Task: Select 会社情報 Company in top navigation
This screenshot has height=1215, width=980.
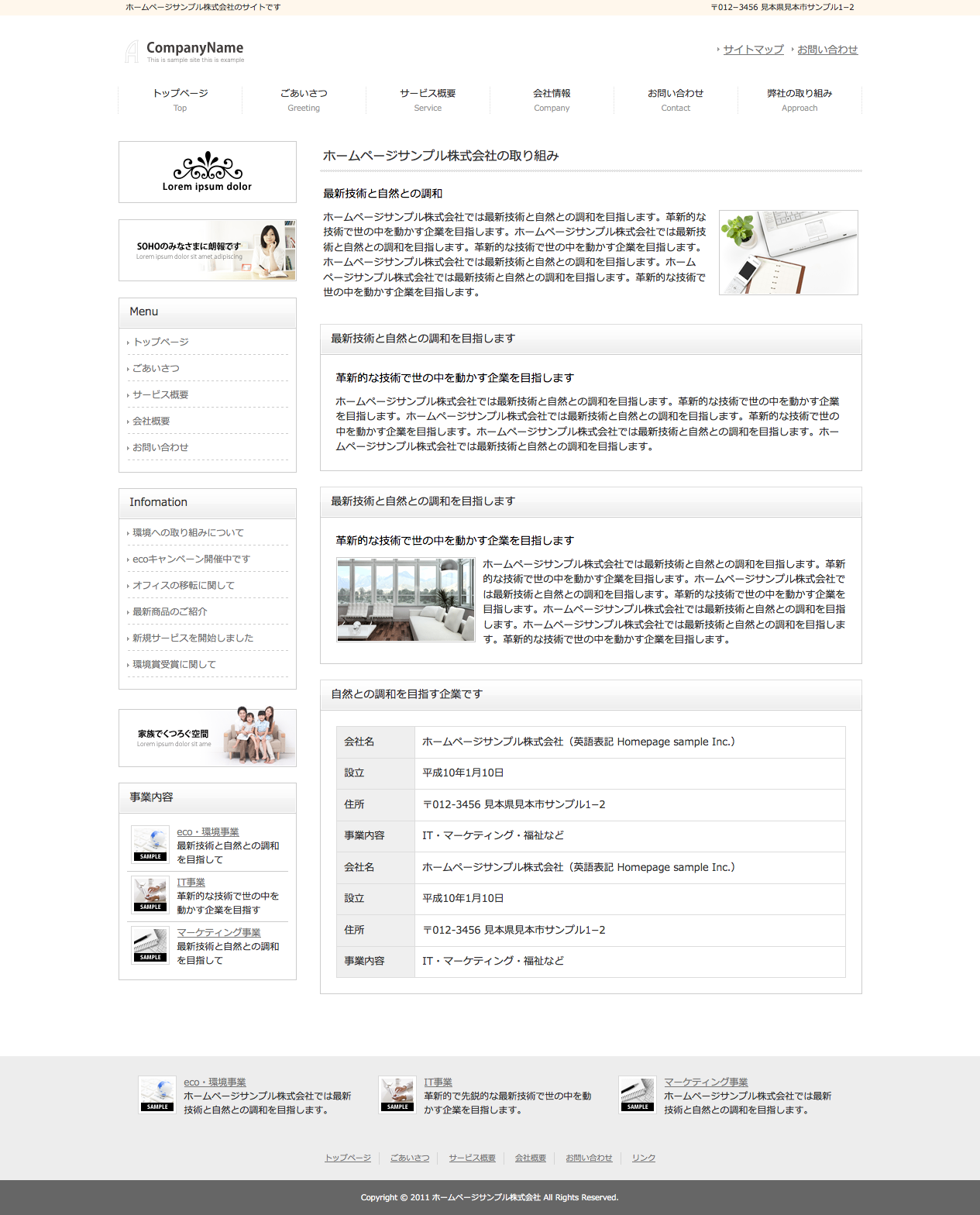Action: [x=552, y=99]
